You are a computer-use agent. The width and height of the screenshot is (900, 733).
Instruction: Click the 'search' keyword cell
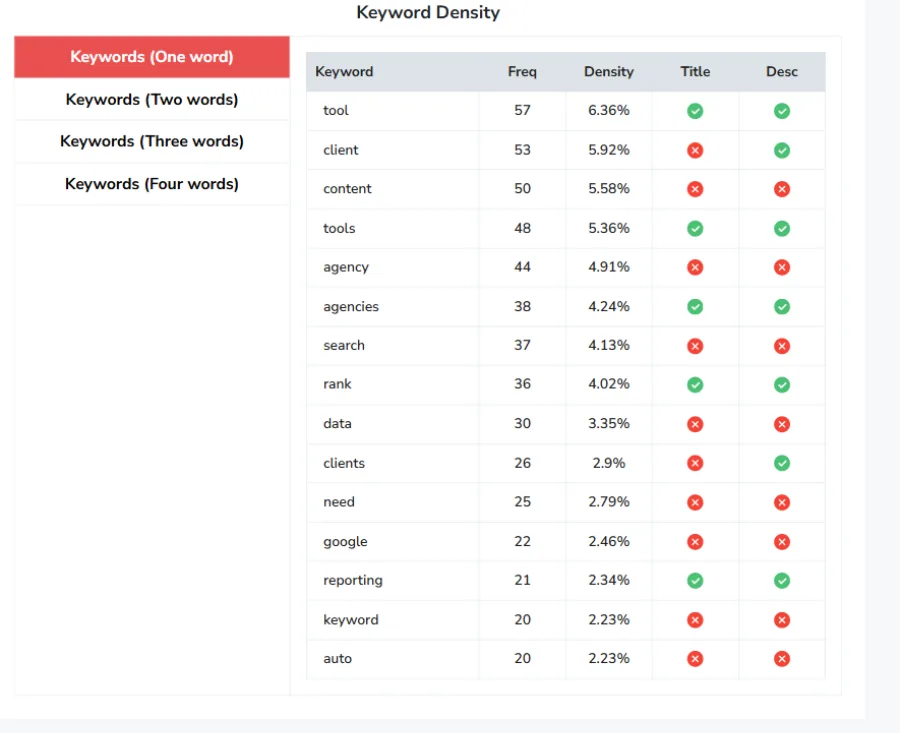[x=344, y=346]
